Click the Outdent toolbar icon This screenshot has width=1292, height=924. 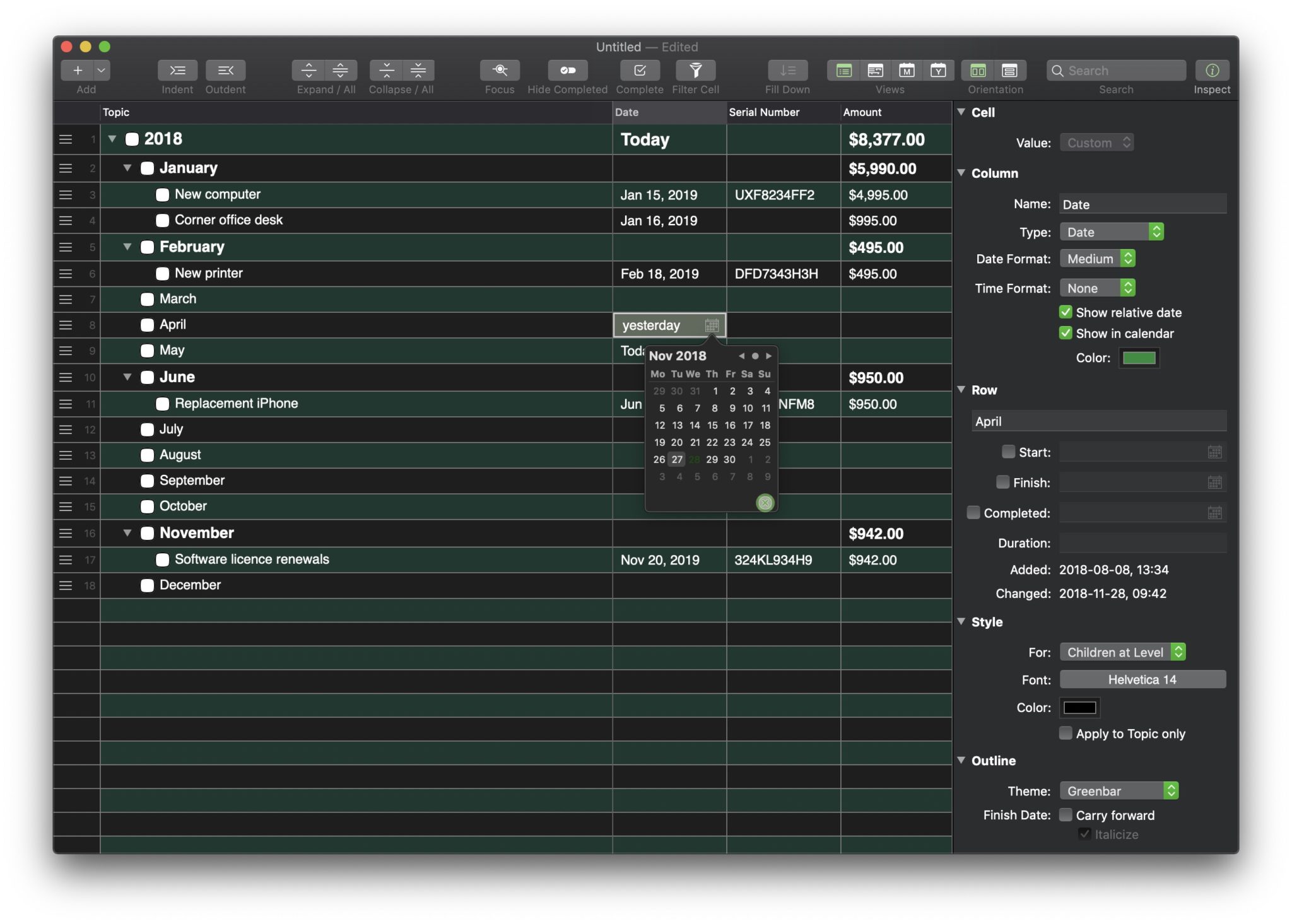coord(225,70)
